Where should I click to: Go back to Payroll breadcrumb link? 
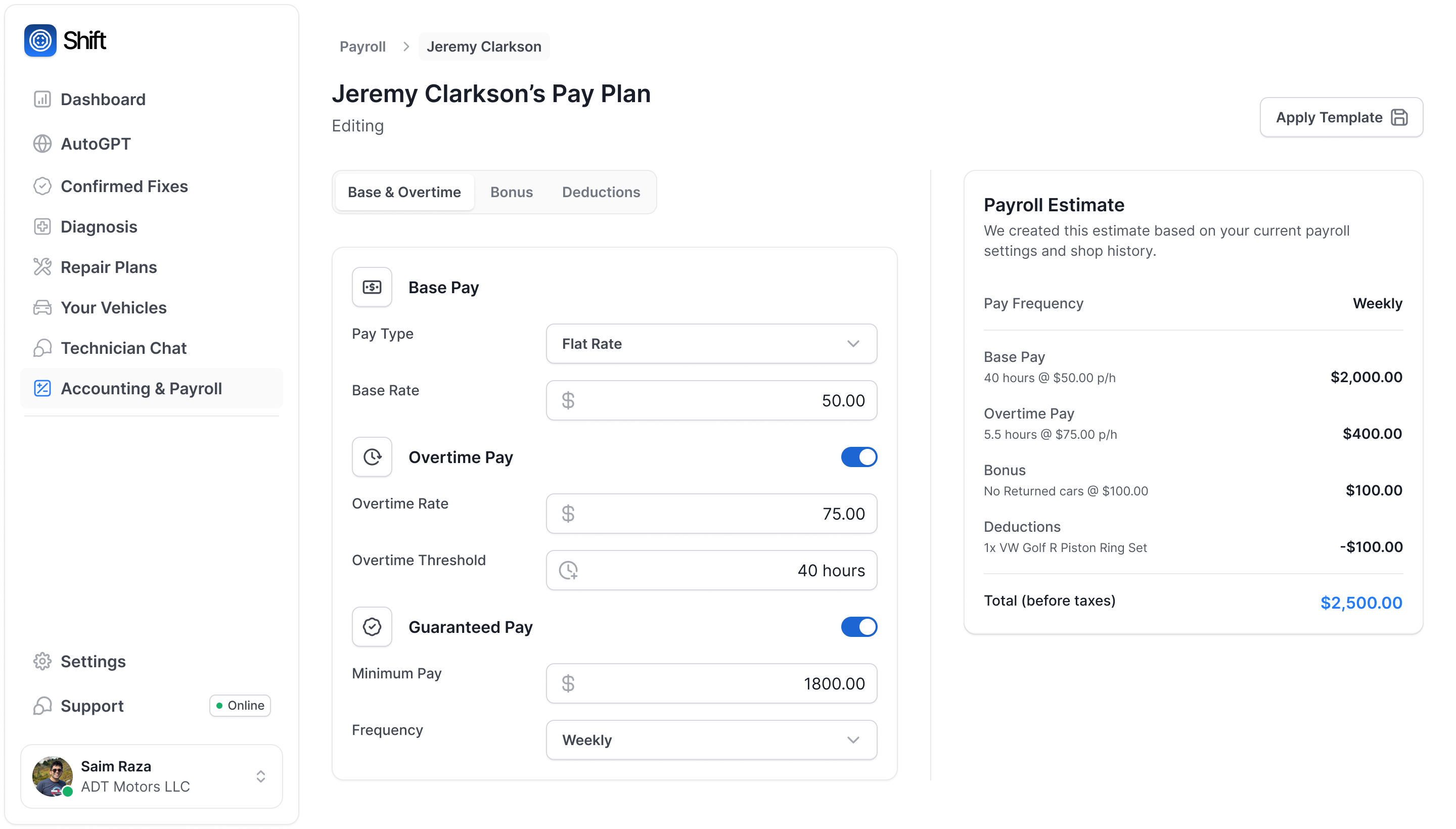pyautogui.click(x=362, y=47)
